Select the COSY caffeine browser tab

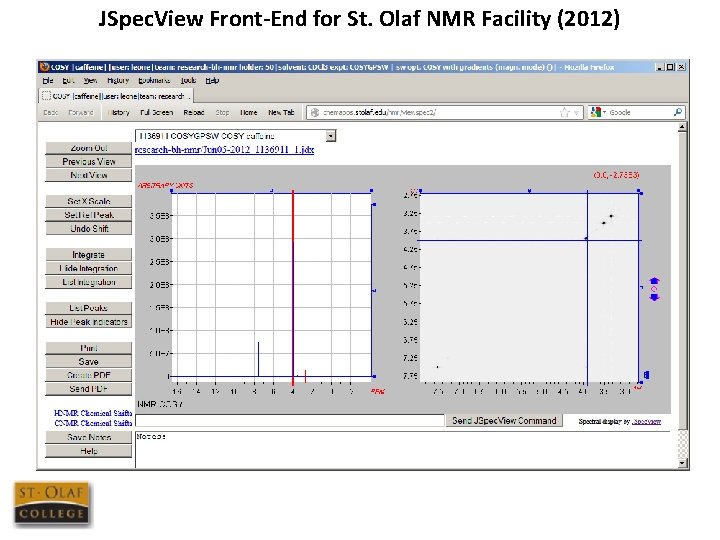[x=116, y=96]
